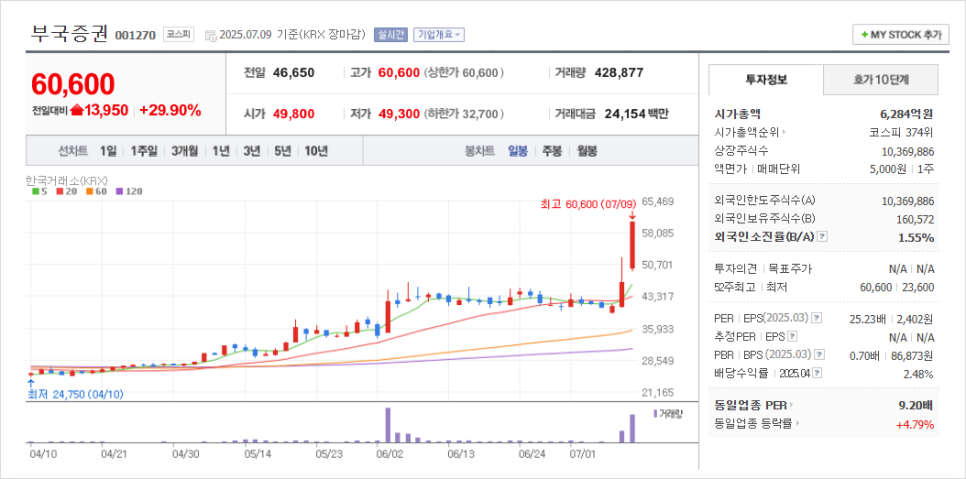Switch to 일봉 candle chart

coord(518,151)
